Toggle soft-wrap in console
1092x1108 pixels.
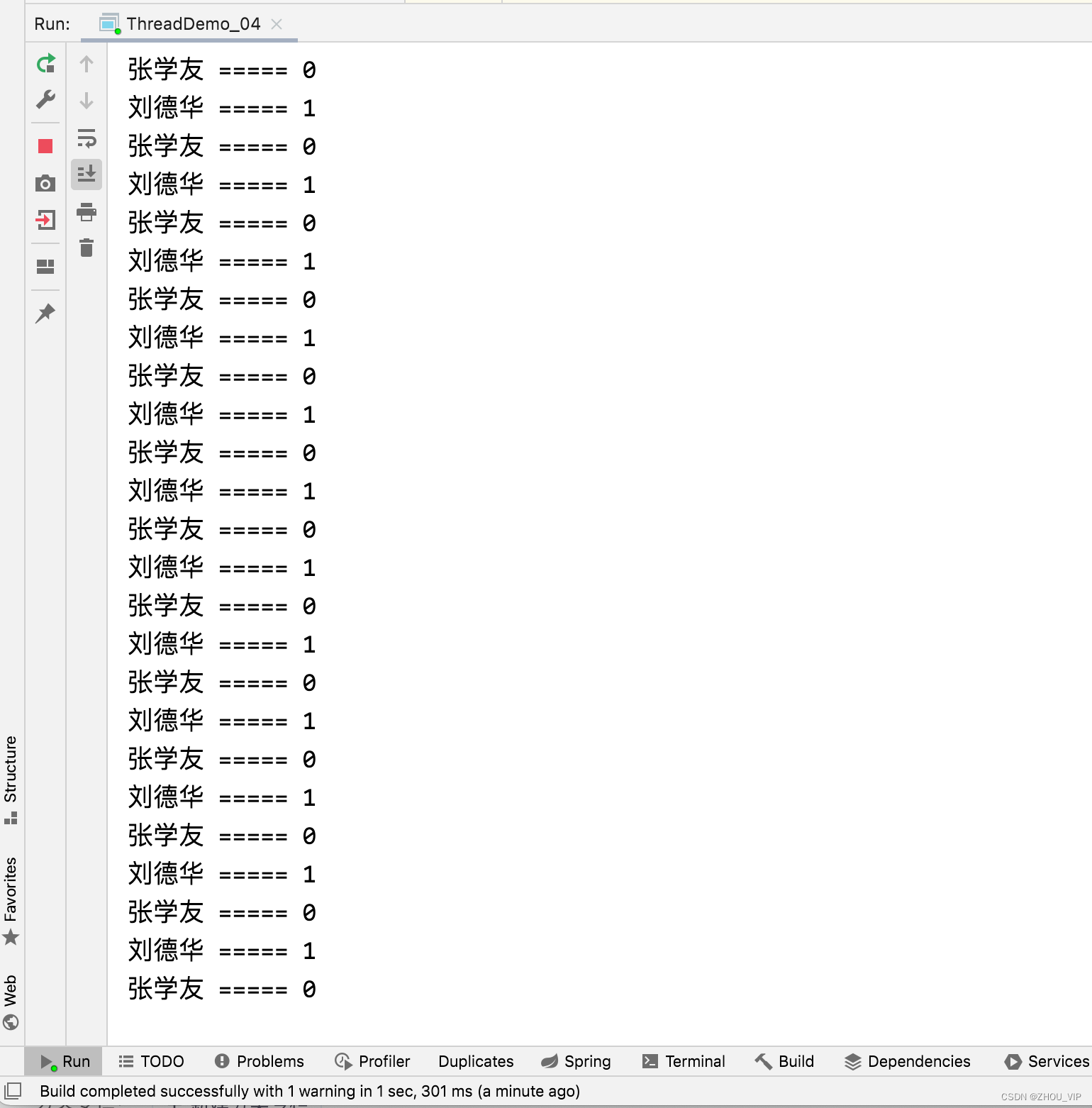87,138
